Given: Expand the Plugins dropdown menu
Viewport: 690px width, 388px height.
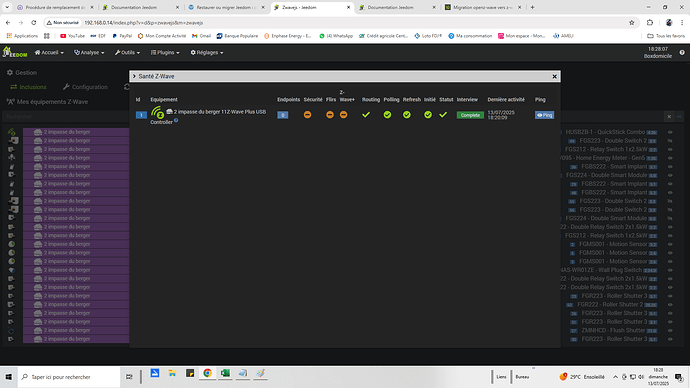Looking at the screenshot, I should (x=165, y=52).
